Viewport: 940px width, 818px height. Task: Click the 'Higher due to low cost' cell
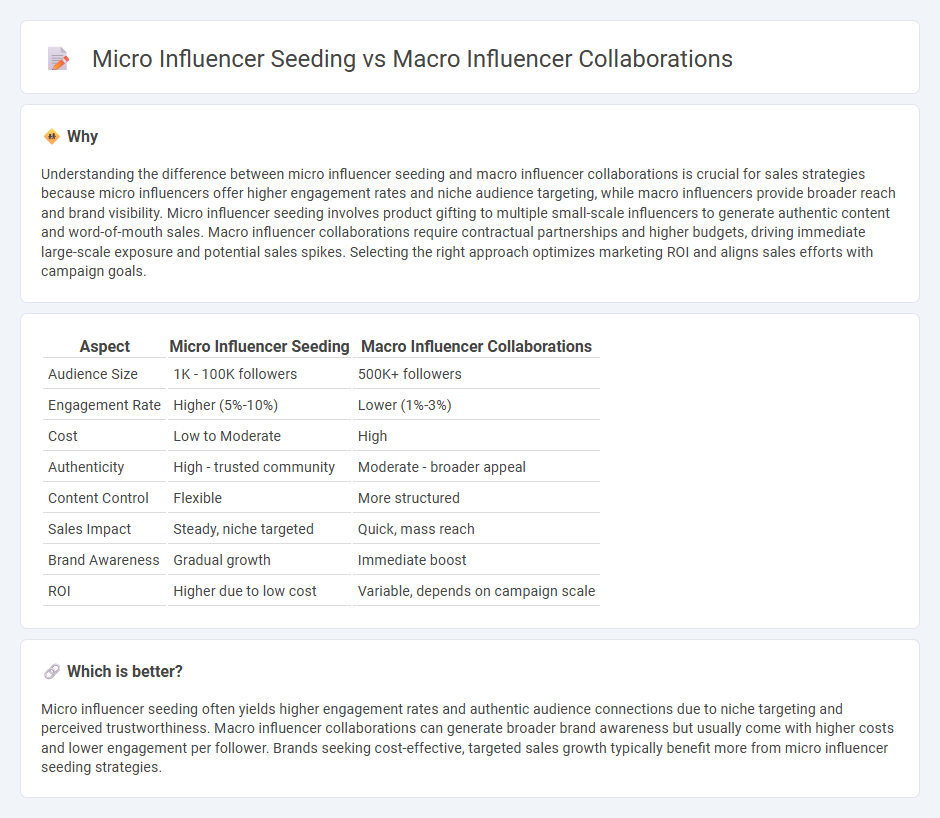pos(245,591)
